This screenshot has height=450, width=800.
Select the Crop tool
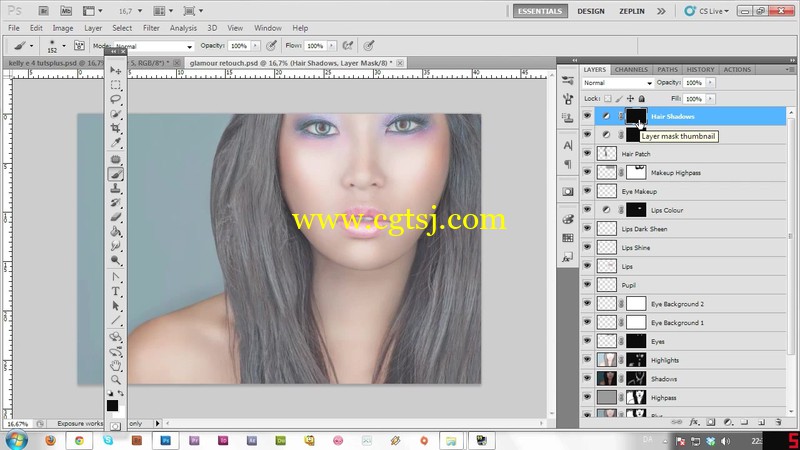(x=116, y=128)
